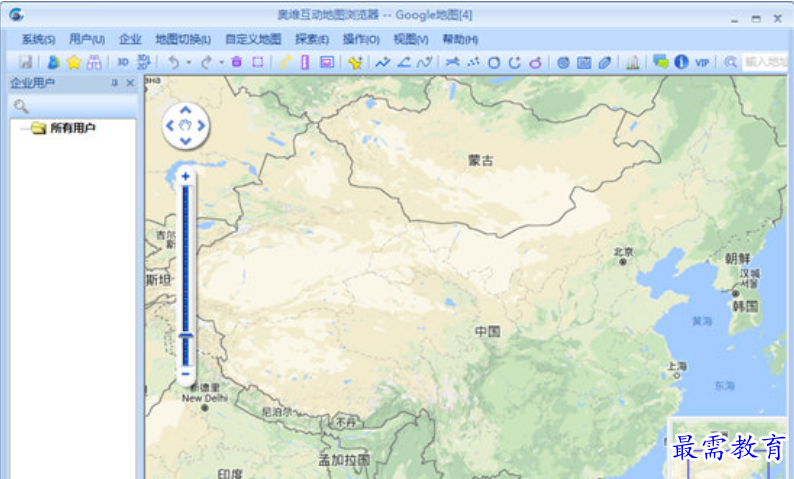Image resolution: width=794 pixels, height=479 pixels.
Task: Click the blue globe icon
Action: (563, 63)
